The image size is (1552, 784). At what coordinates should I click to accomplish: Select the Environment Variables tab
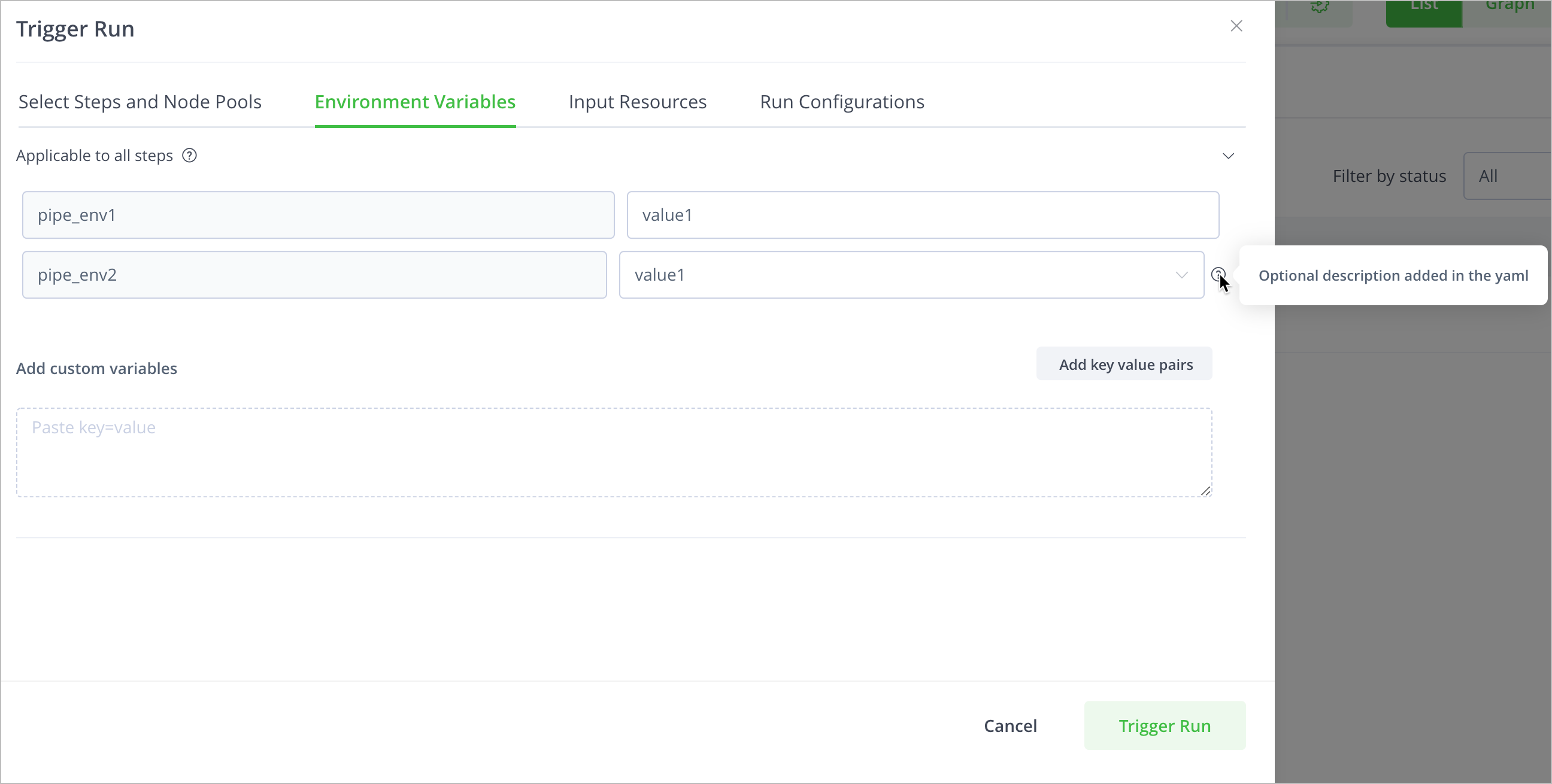click(415, 102)
